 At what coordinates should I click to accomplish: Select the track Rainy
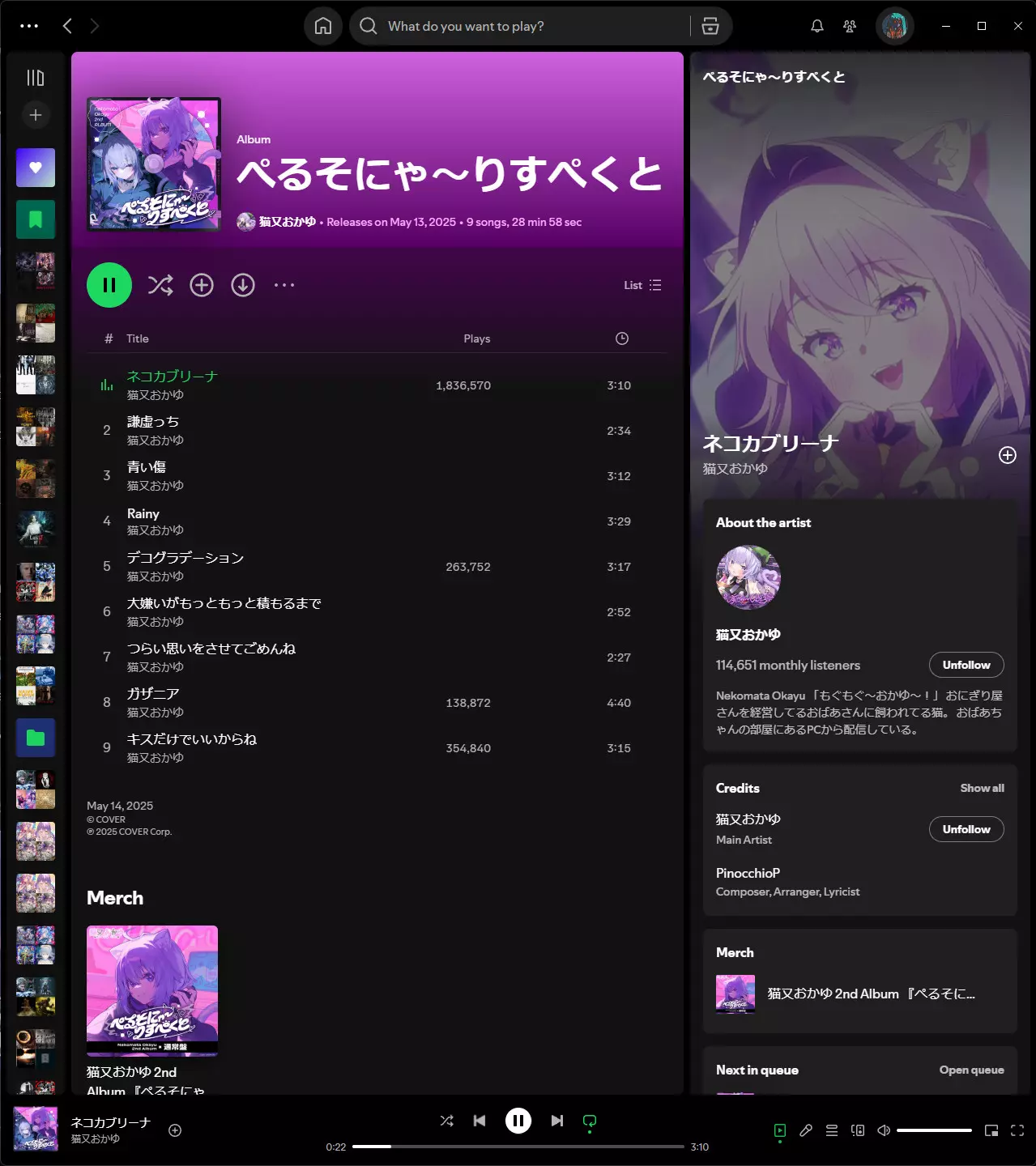click(x=377, y=521)
